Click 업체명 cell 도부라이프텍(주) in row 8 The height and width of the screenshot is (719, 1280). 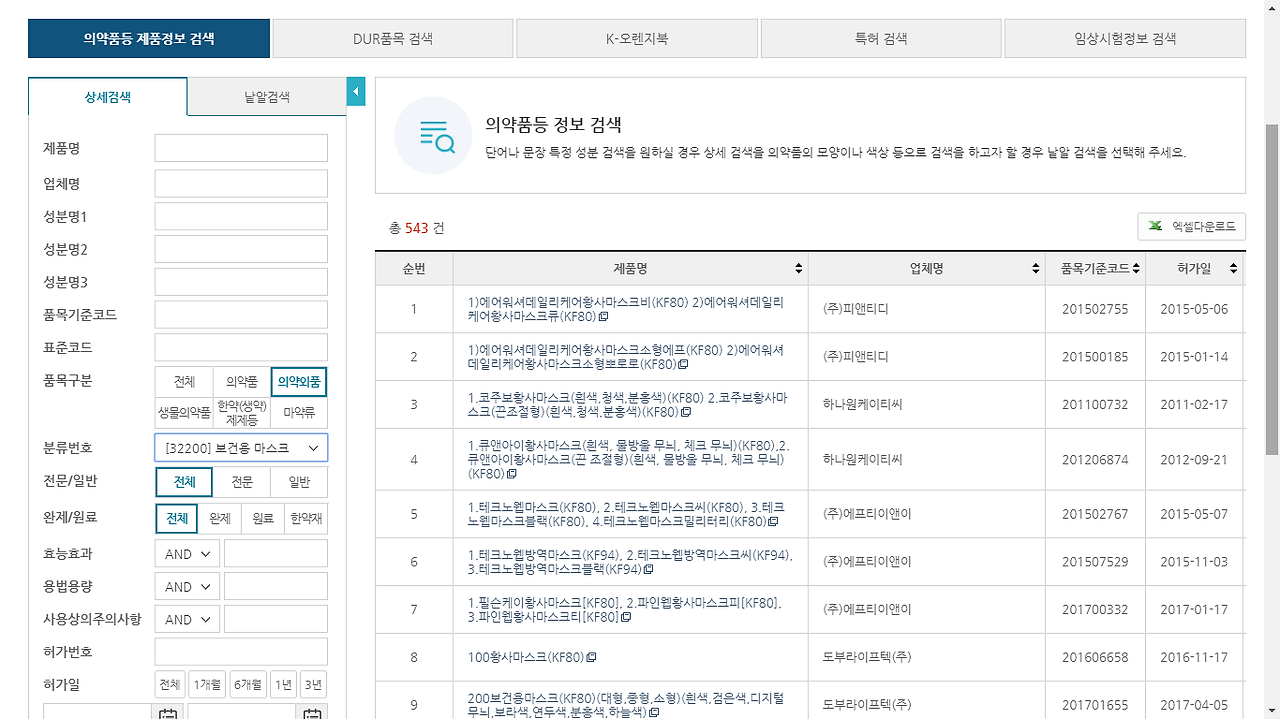[867, 657]
